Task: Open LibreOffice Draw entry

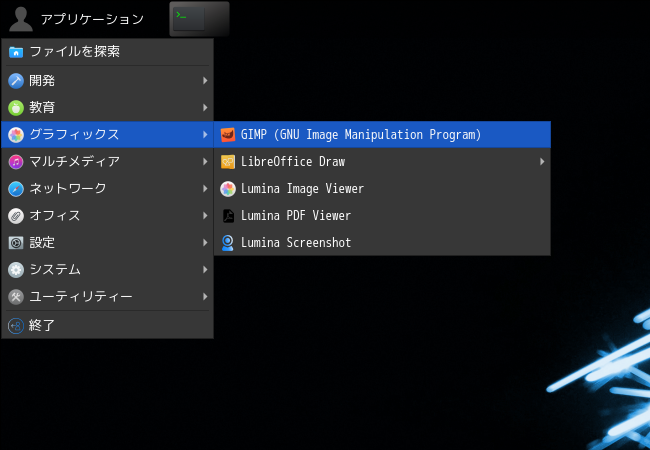Action: point(382,162)
